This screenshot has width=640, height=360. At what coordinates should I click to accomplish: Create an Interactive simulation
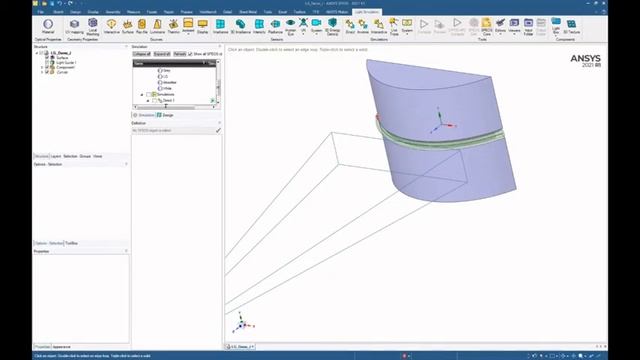click(x=379, y=27)
